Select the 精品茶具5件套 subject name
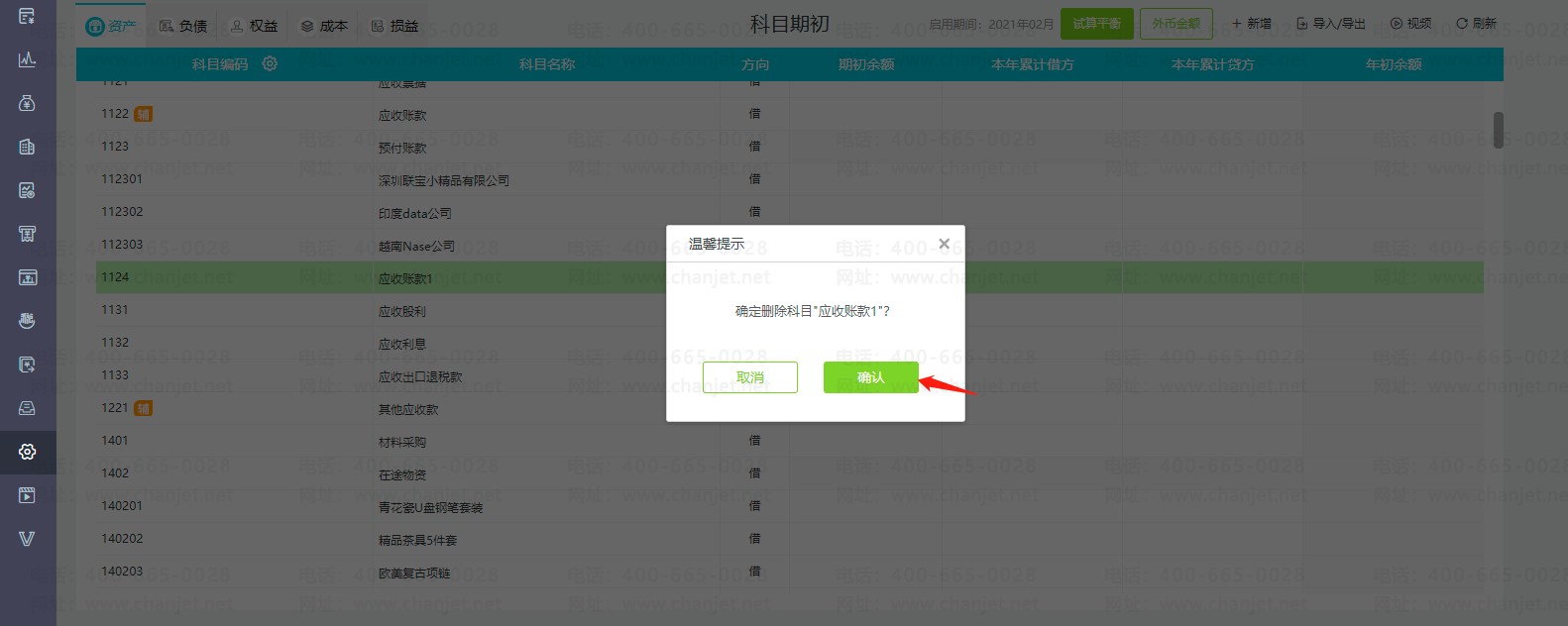The width and height of the screenshot is (1568, 626). pyautogui.click(x=417, y=540)
